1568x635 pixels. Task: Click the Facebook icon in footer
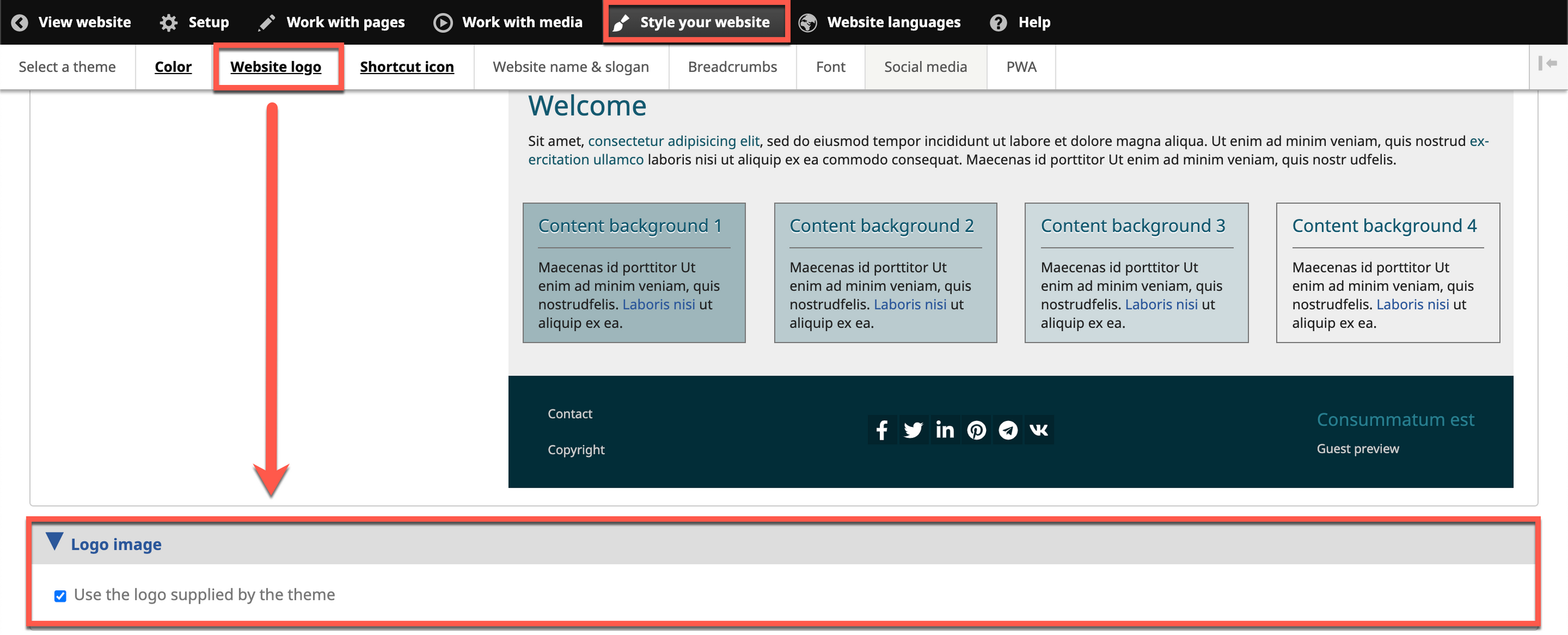(881, 430)
